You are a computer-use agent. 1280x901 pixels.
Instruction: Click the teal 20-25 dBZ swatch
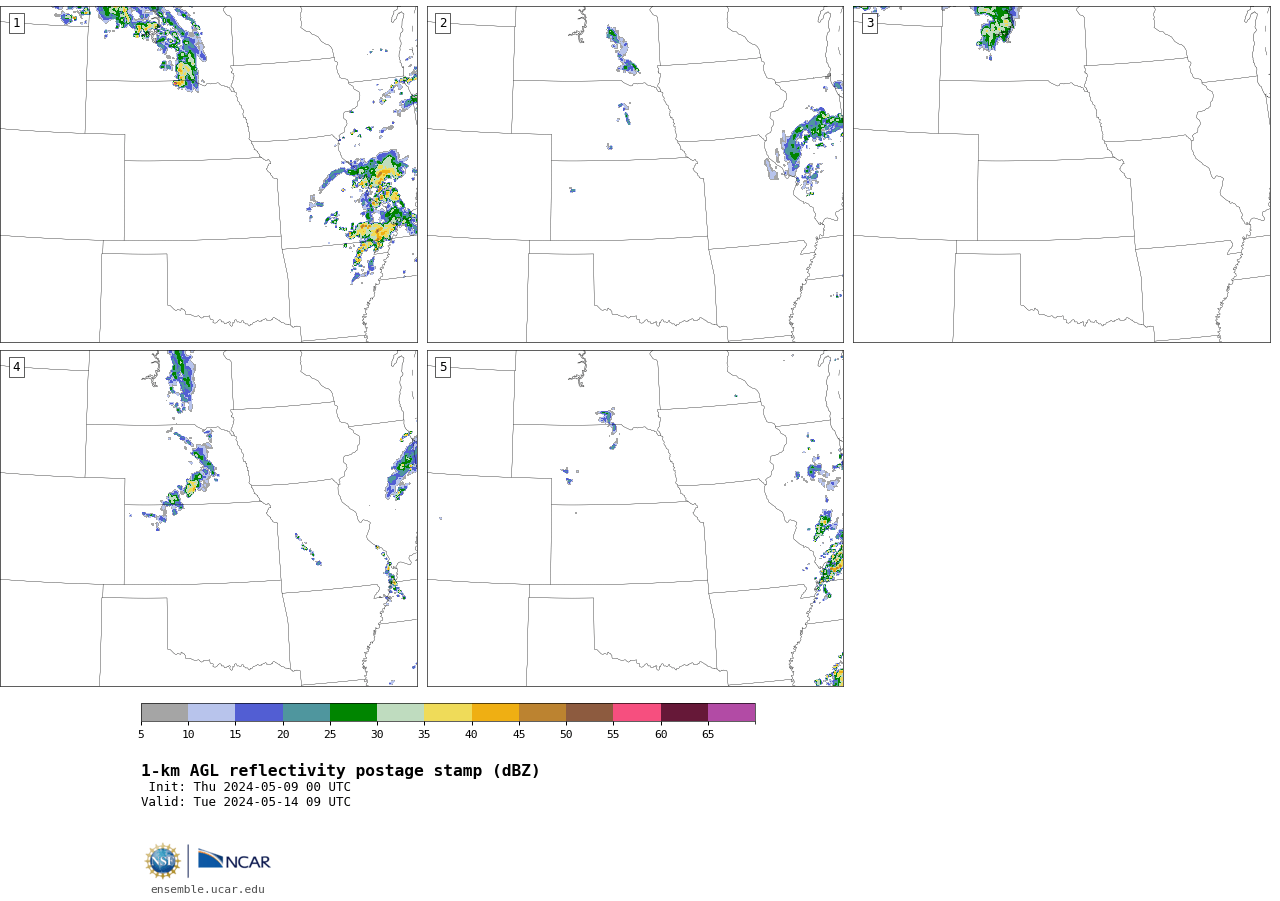tap(306, 712)
